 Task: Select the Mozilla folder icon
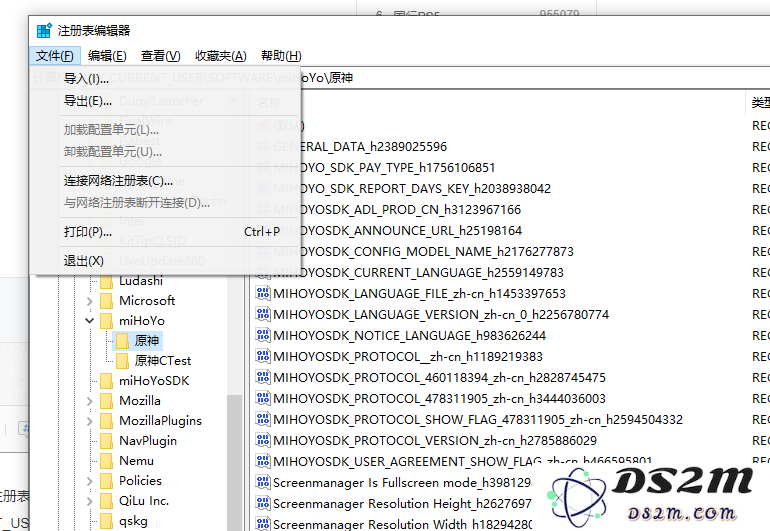click(x=106, y=401)
